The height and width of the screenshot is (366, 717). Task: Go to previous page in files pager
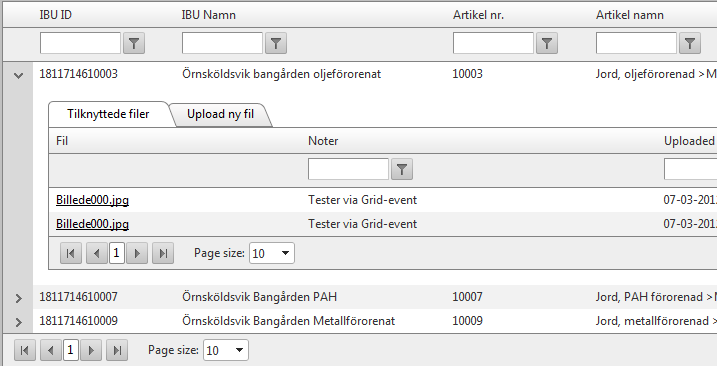click(96, 253)
